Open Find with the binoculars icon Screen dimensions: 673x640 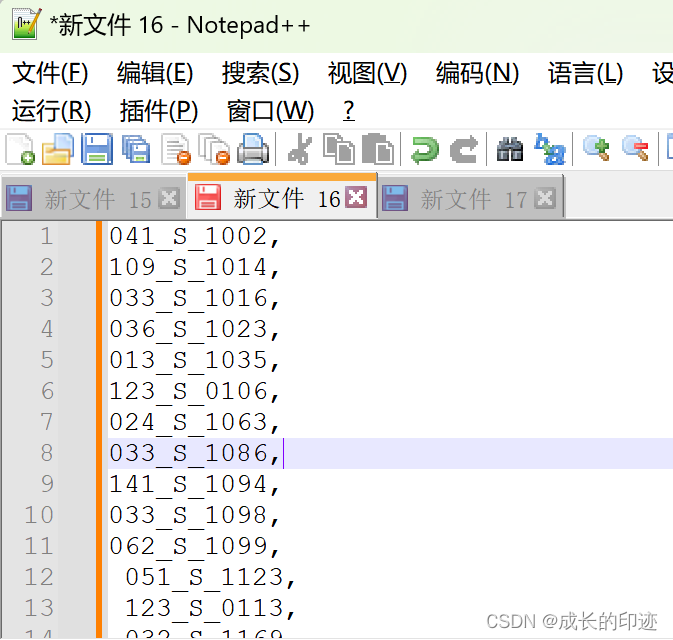point(510,149)
